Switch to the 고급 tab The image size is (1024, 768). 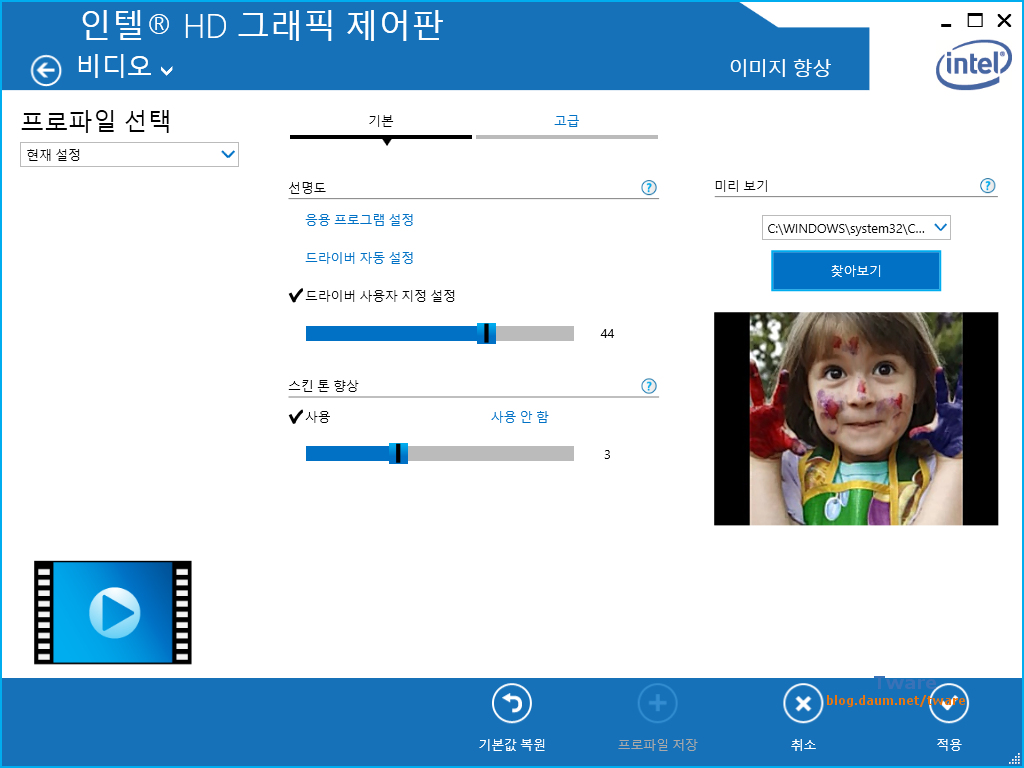coord(567,121)
